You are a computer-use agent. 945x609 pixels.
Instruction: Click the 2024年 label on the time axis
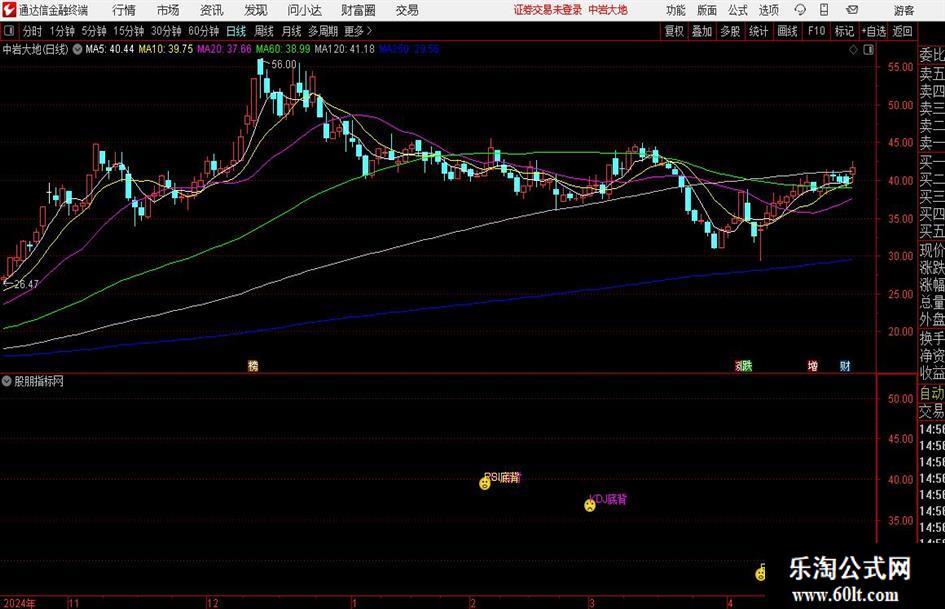pos(19,603)
